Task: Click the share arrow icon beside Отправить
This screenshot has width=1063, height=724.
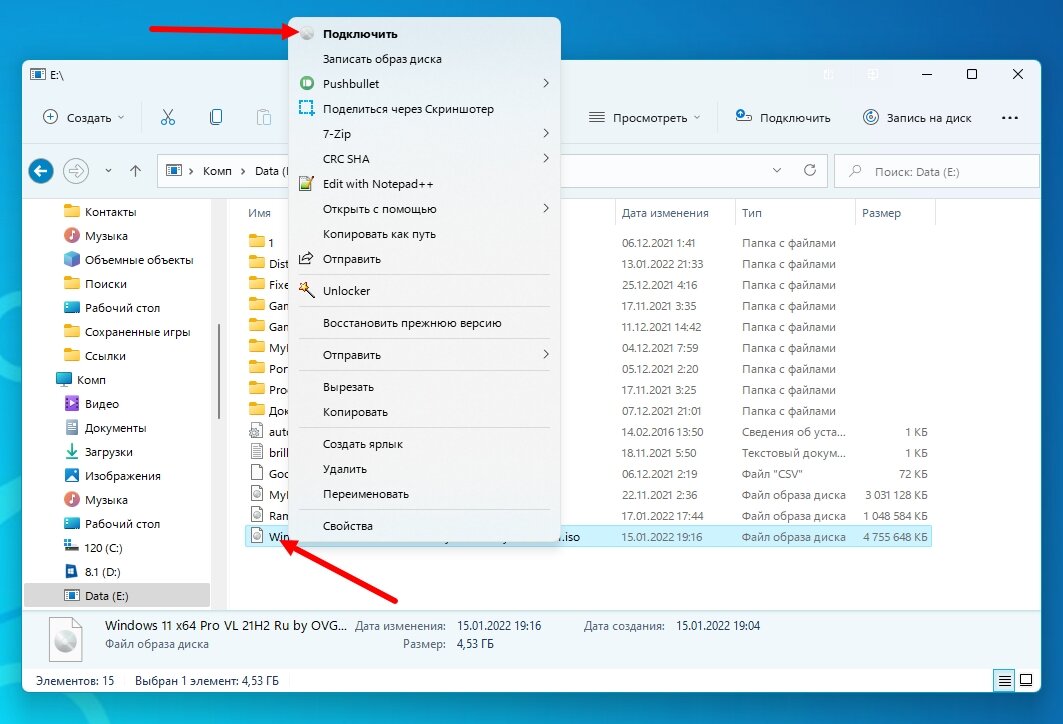Action: point(306,258)
